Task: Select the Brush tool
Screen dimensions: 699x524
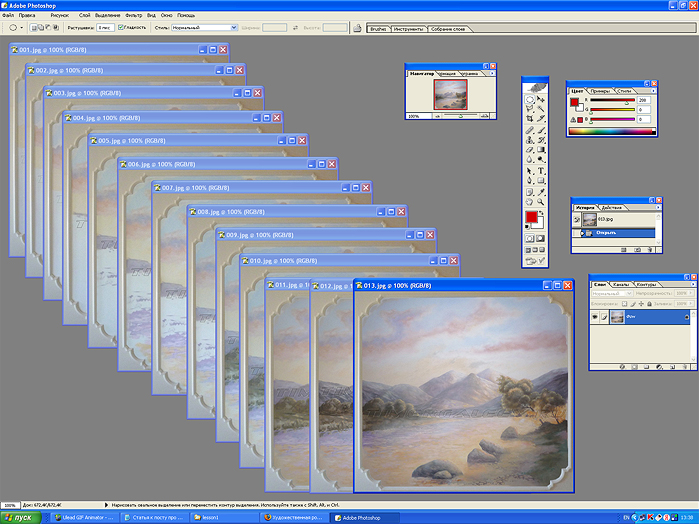Action: 541,130
